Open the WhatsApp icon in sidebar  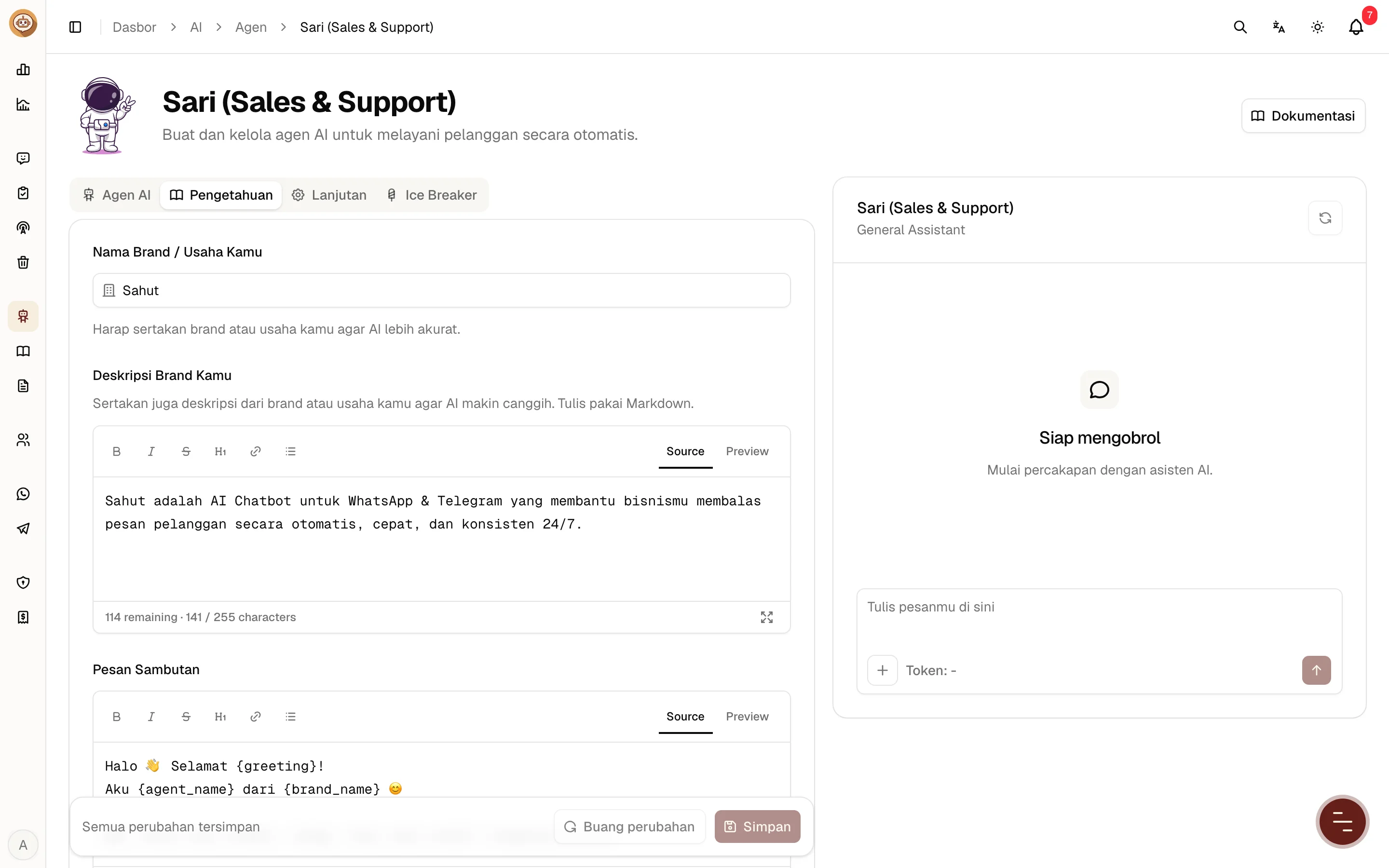[x=23, y=494]
